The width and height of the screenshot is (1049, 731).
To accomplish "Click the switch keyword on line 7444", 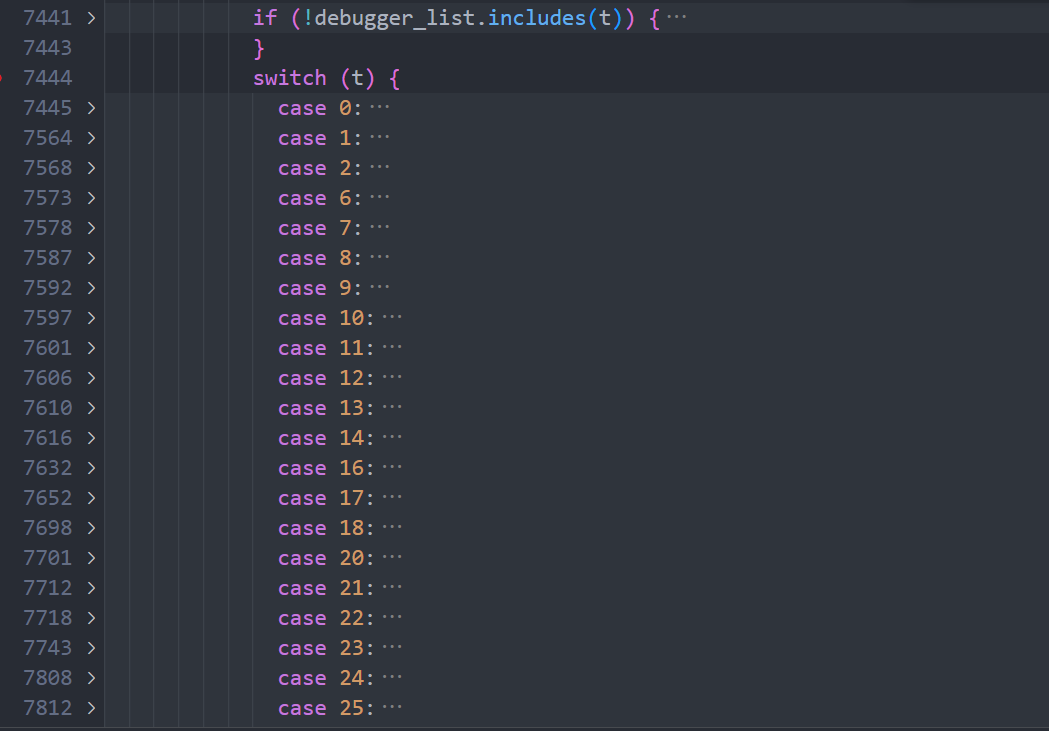I will click(x=290, y=78).
